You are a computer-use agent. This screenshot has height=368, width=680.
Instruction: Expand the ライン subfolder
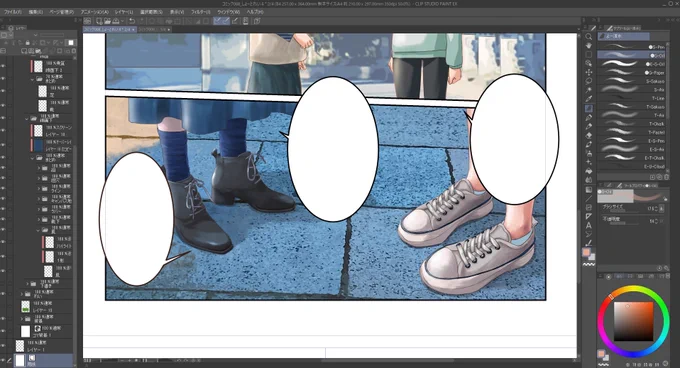[38, 189]
